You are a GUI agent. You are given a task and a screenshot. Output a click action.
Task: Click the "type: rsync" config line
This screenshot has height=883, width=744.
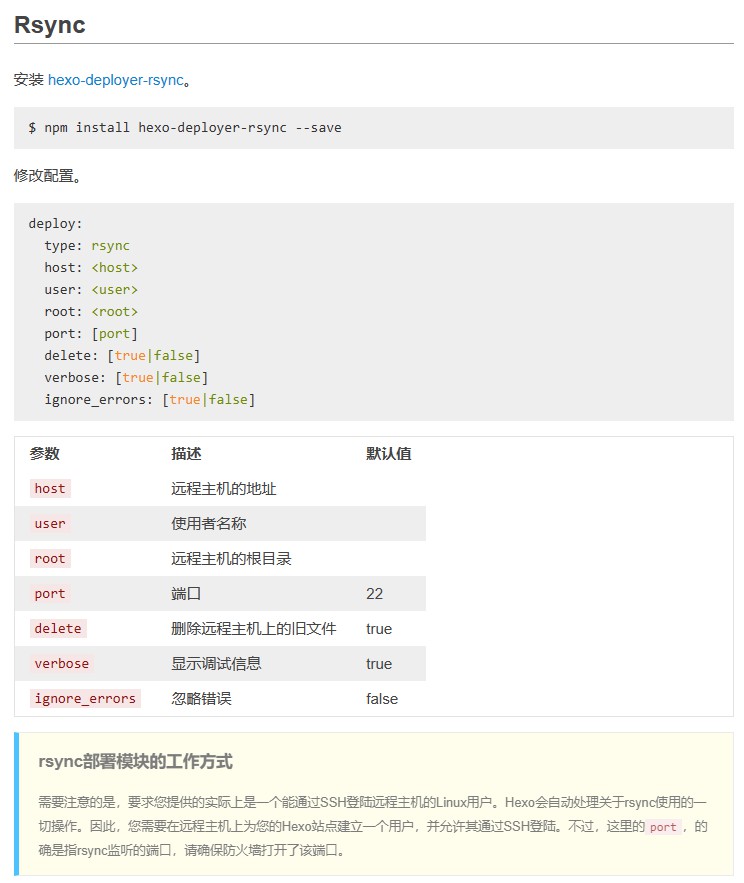click(x=87, y=246)
